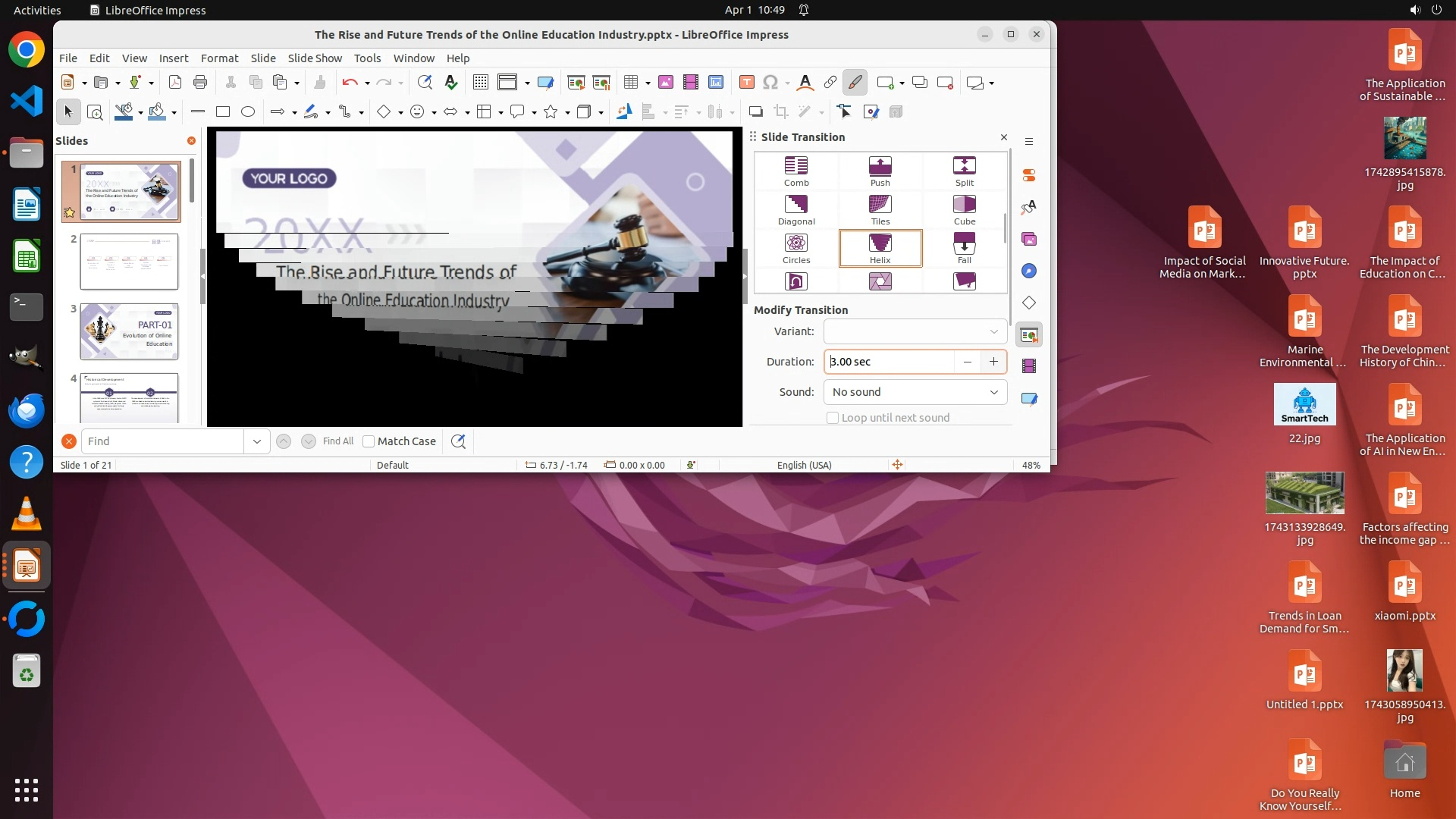Open the Slide Show menu

point(315,58)
